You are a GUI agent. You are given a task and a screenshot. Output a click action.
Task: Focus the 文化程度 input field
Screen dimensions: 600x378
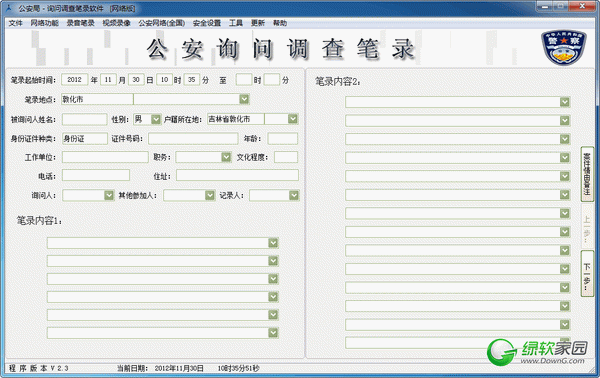click(x=286, y=157)
